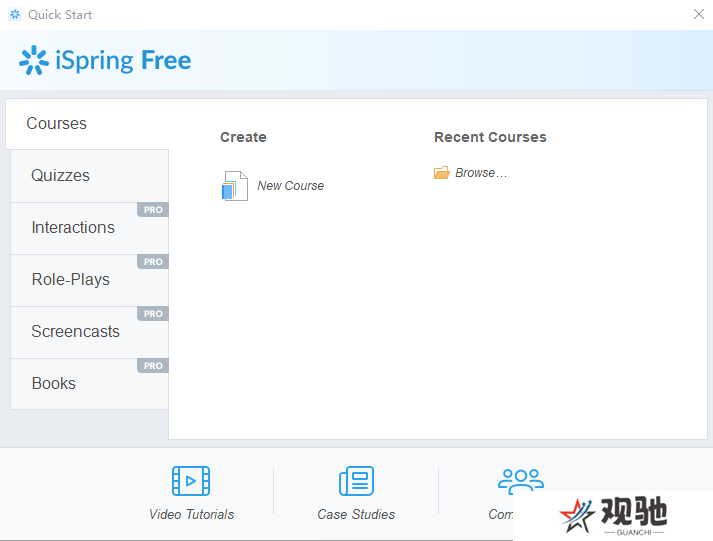Switch to the Quizzes tab
The image size is (713, 541).
point(90,175)
